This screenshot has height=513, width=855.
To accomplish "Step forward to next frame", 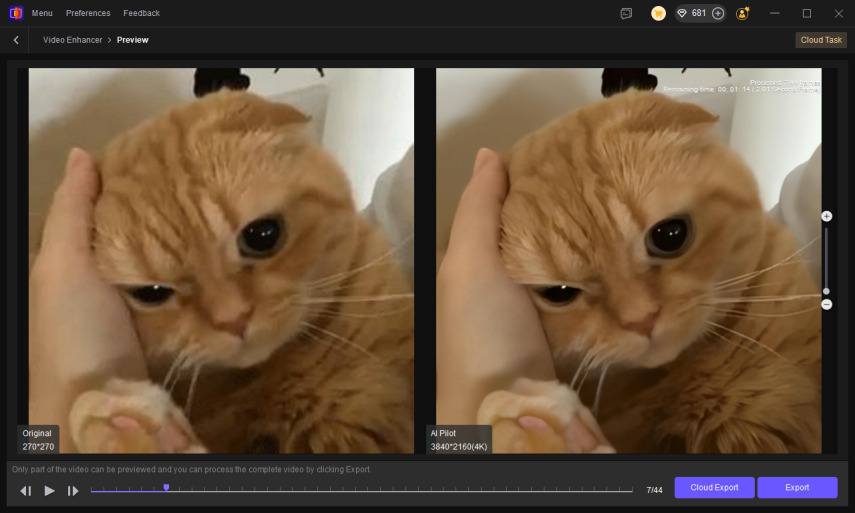I will [73, 491].
